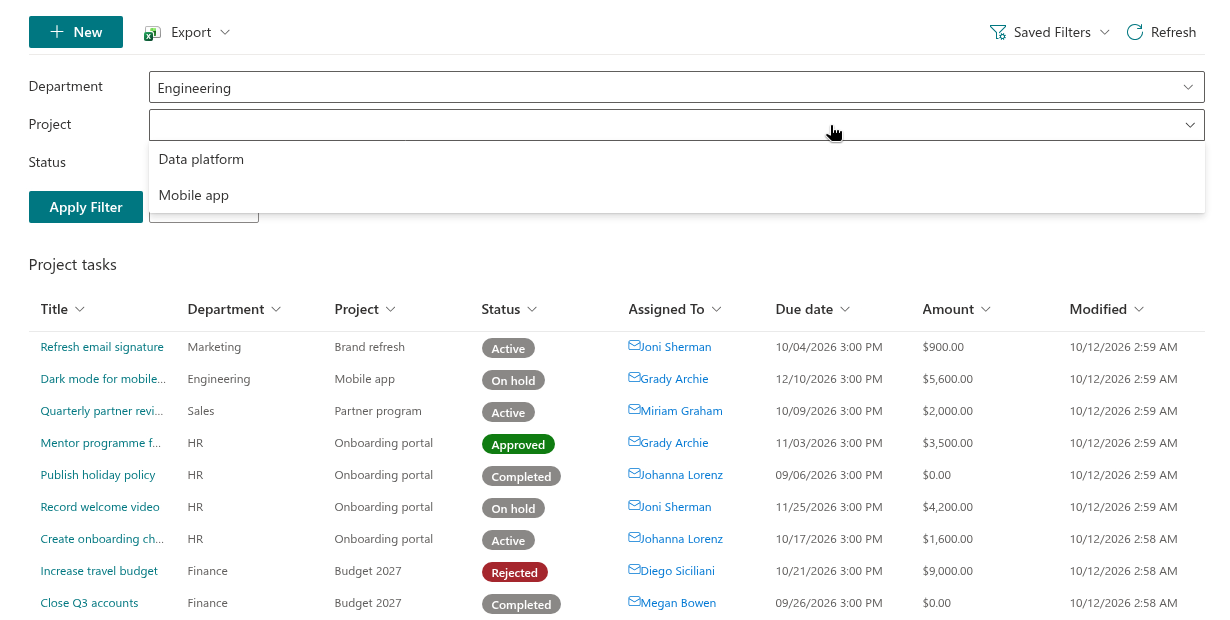
Task: Click the Apply Filter button
Action: pyautogui.click(x=86, y=207)
